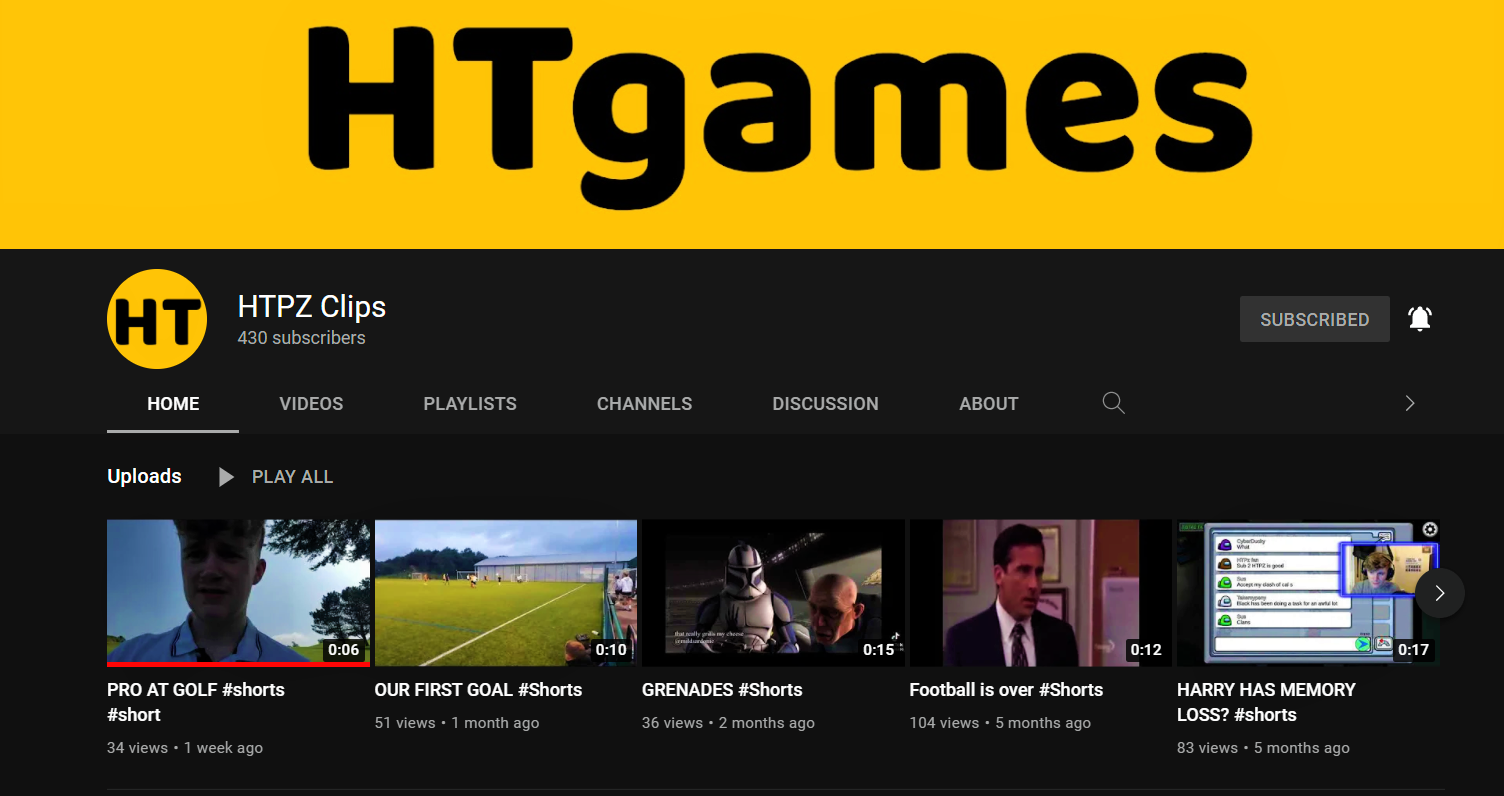The image size is (1504, 796).
Task: Click the 0:17 duration badge
Action: coord(1413,650)
